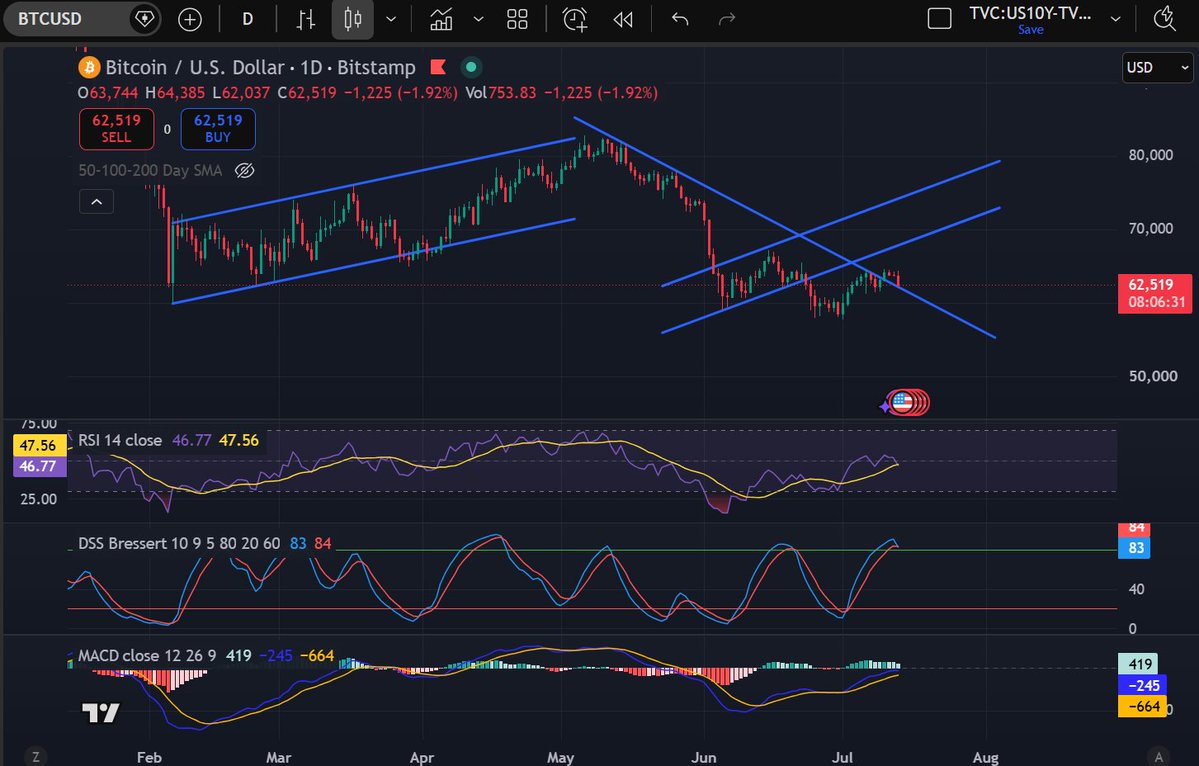Click the purple 46.77 RSI value tag
Viewport: 1199px width, 766px height.
(38, 466)
